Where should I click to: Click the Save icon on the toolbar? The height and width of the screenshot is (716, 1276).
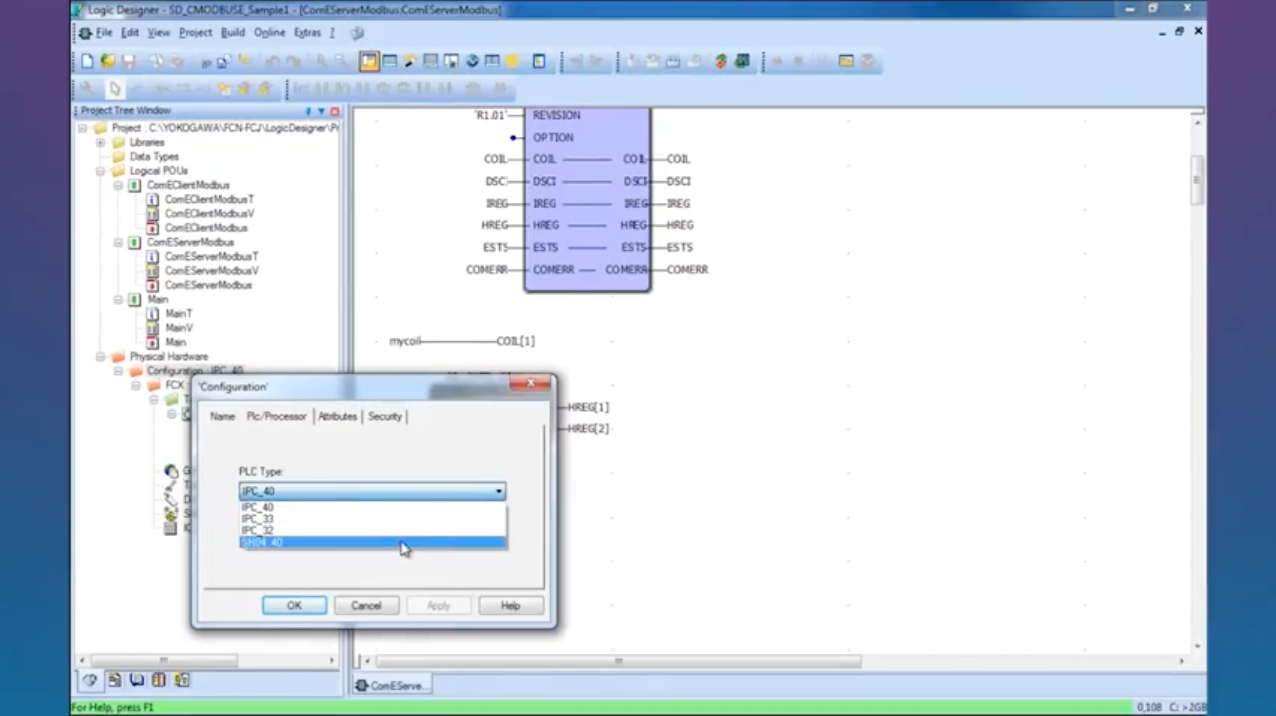click(x=129, y=61)
